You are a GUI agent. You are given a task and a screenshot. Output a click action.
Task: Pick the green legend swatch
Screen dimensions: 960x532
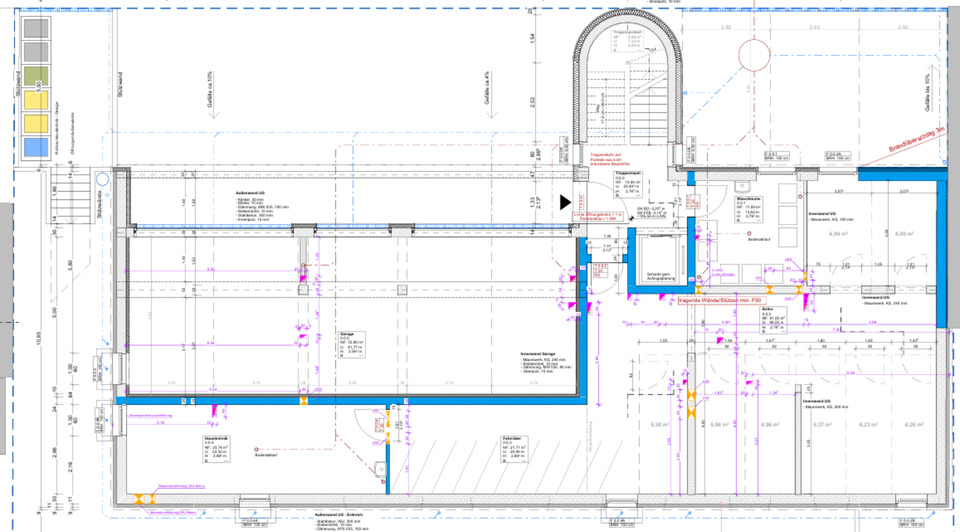click(x=34, y=74)
